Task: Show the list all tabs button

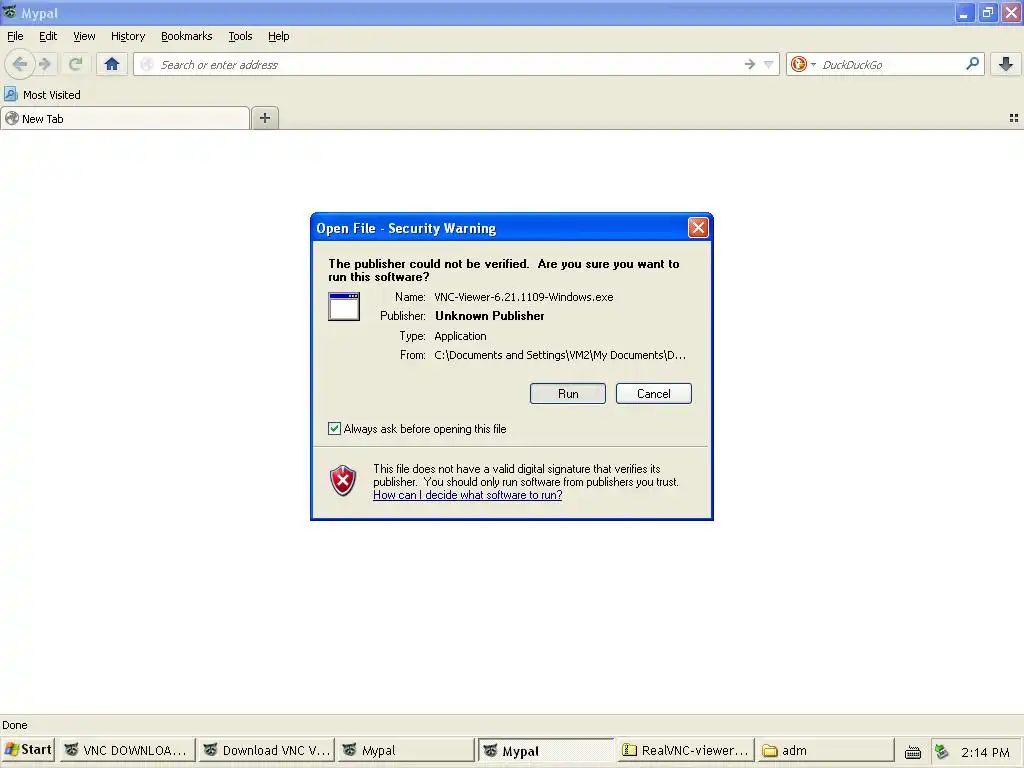Action: click(1014, 118)
